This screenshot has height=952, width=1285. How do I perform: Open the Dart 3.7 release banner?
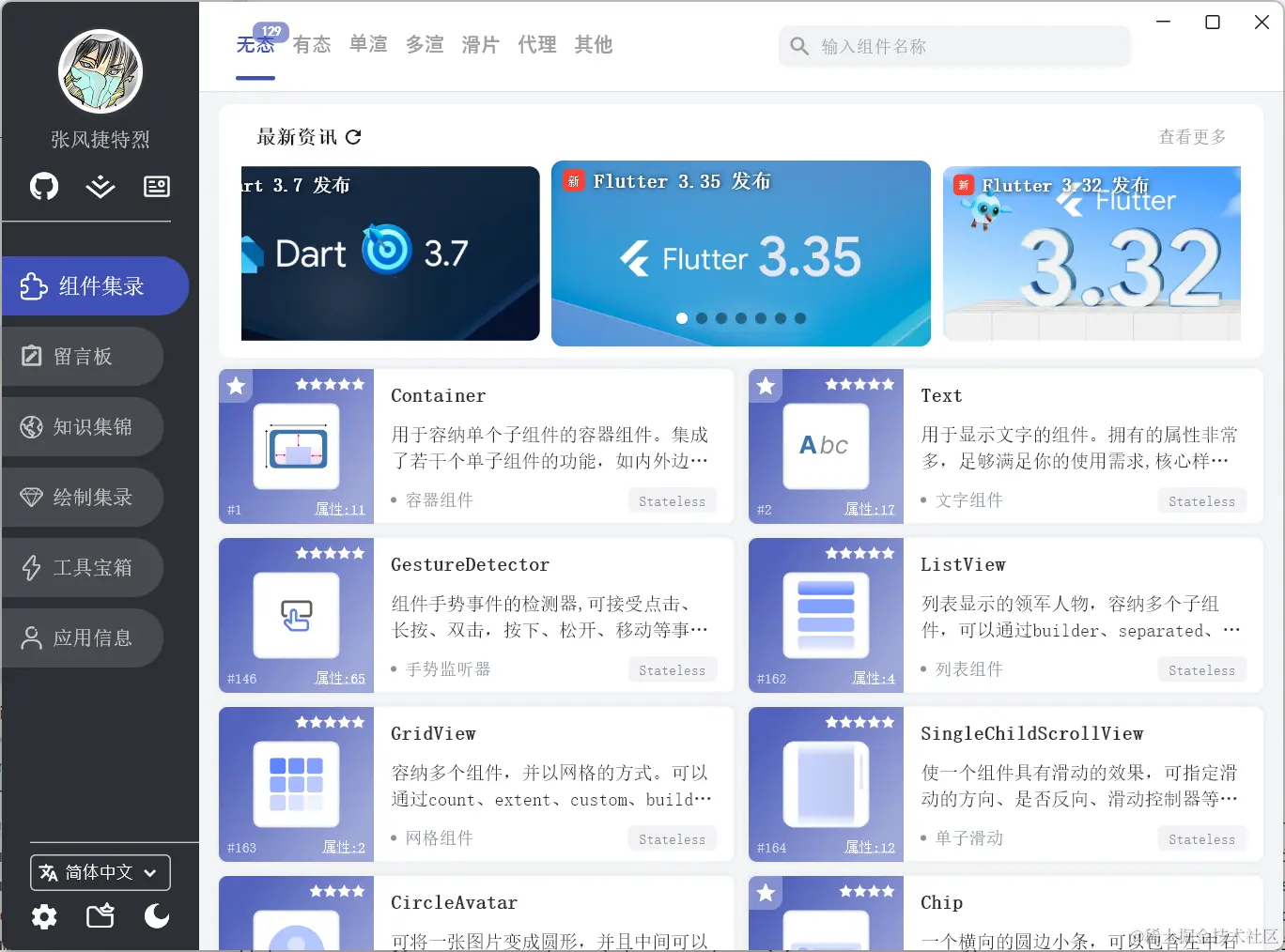coord(391,253)
